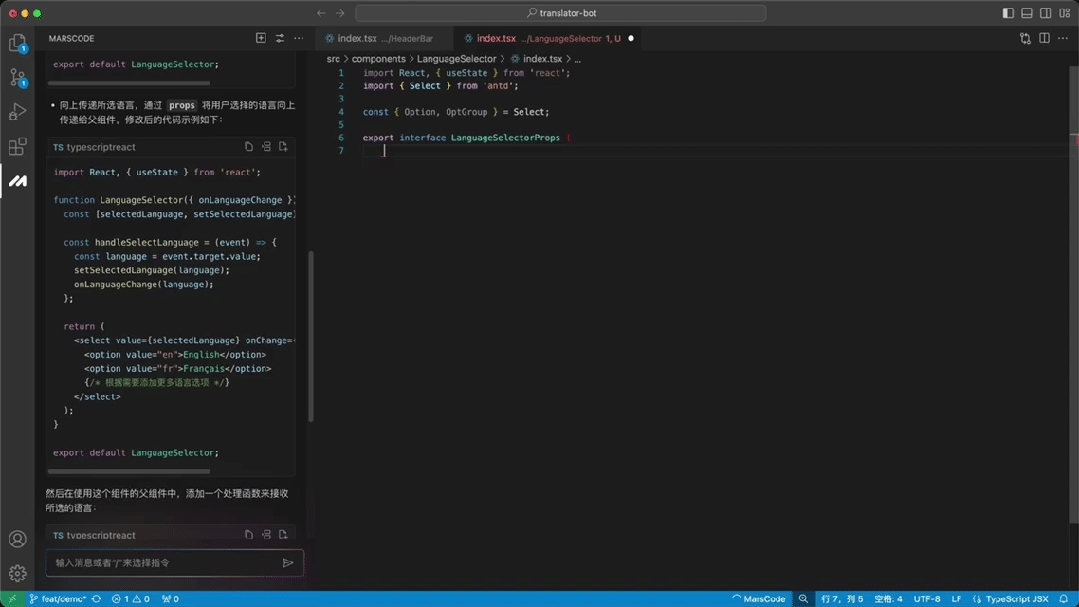Image resolution: width=1079 pixels, height=607 pixels.
Task: Open the Manage gear at bottom left
Action: (17, 573)
